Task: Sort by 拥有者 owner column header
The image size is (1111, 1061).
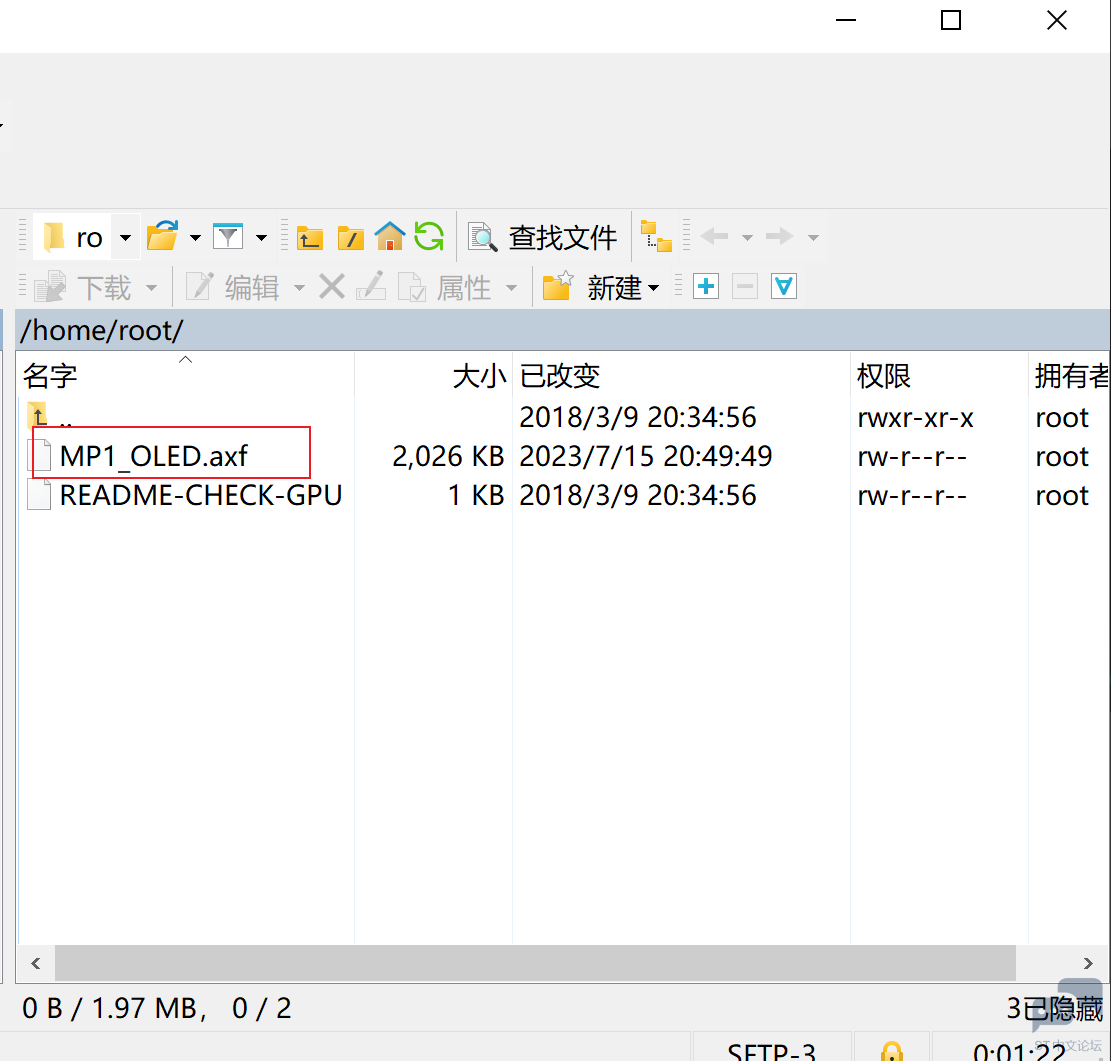Action: (1069, 376)
